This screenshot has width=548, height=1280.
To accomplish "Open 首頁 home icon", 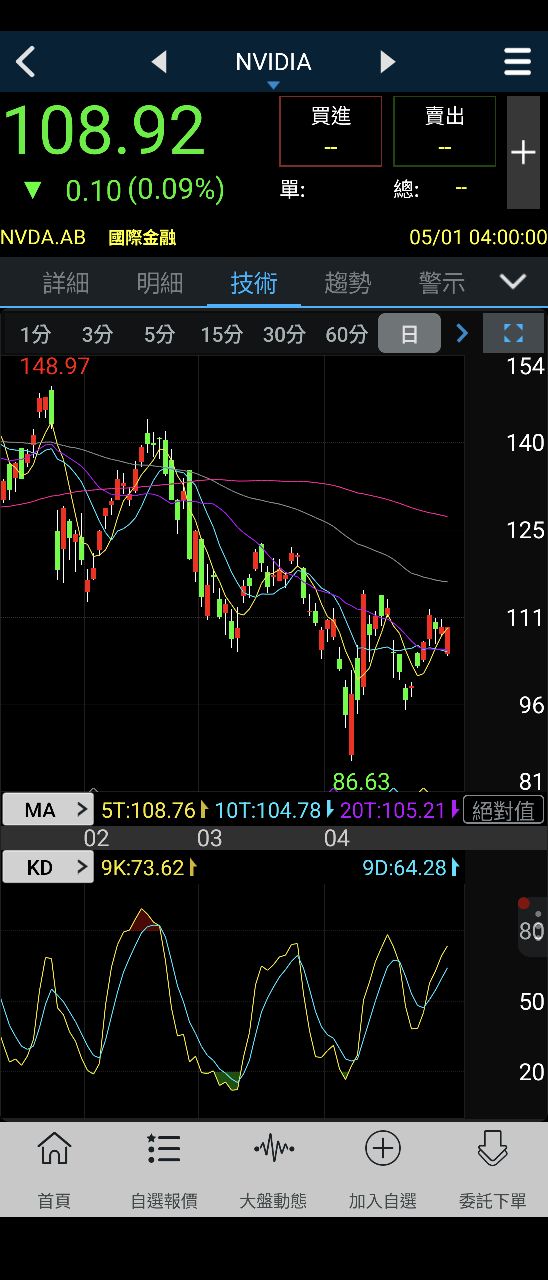I will click(54, 1170).
